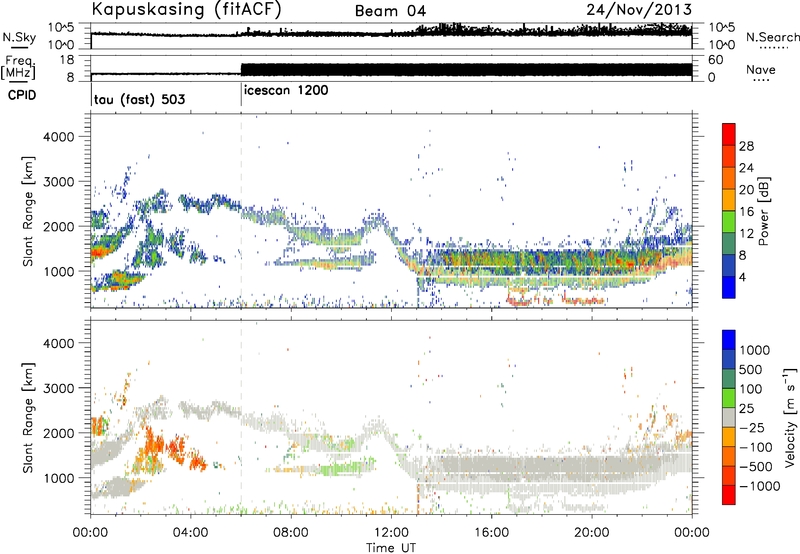
Task: Click the '20:00' time axis tick label
Action: point(591,533)
